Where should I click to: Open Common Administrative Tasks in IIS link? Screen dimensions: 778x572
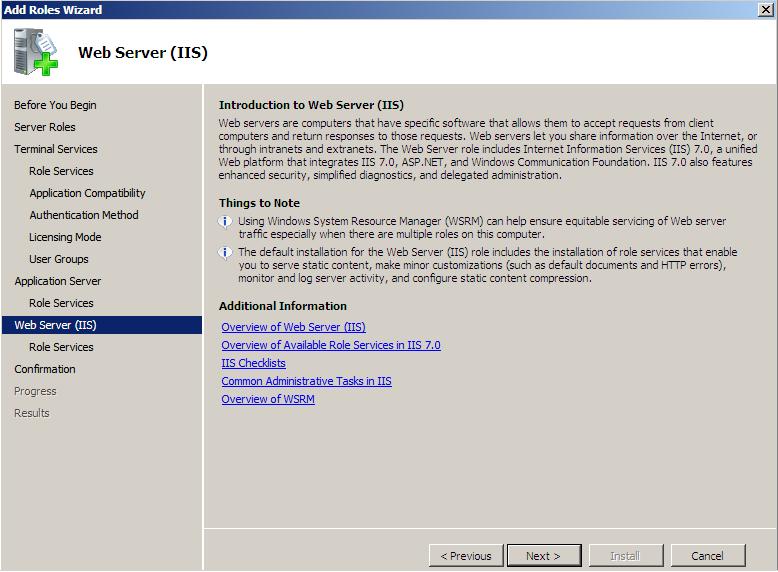click(306, 381)
